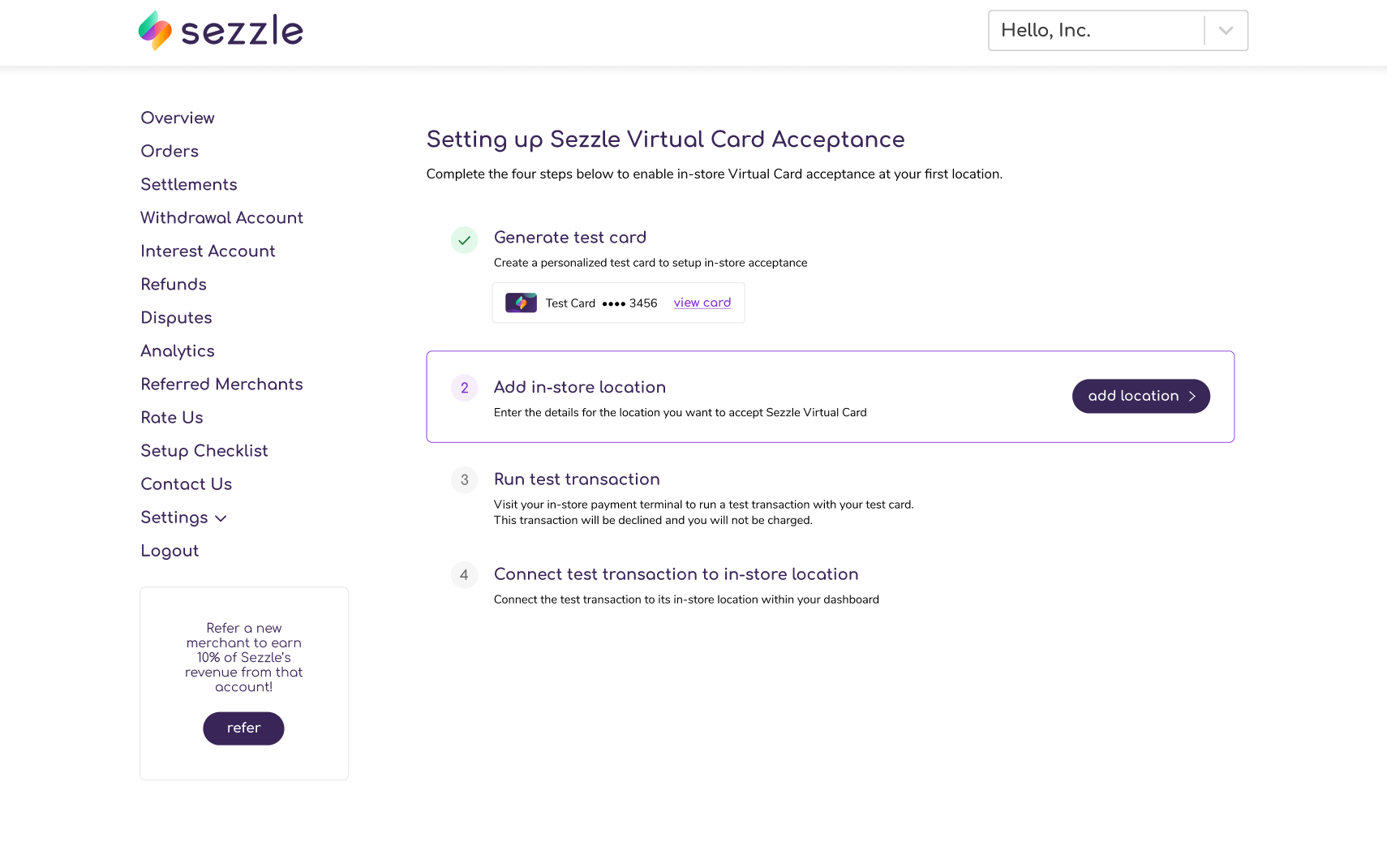The height and width of the screenshot is (868, 1387).
Task: Click the green checkmark step icon
Action: click(x=465, y=240)
